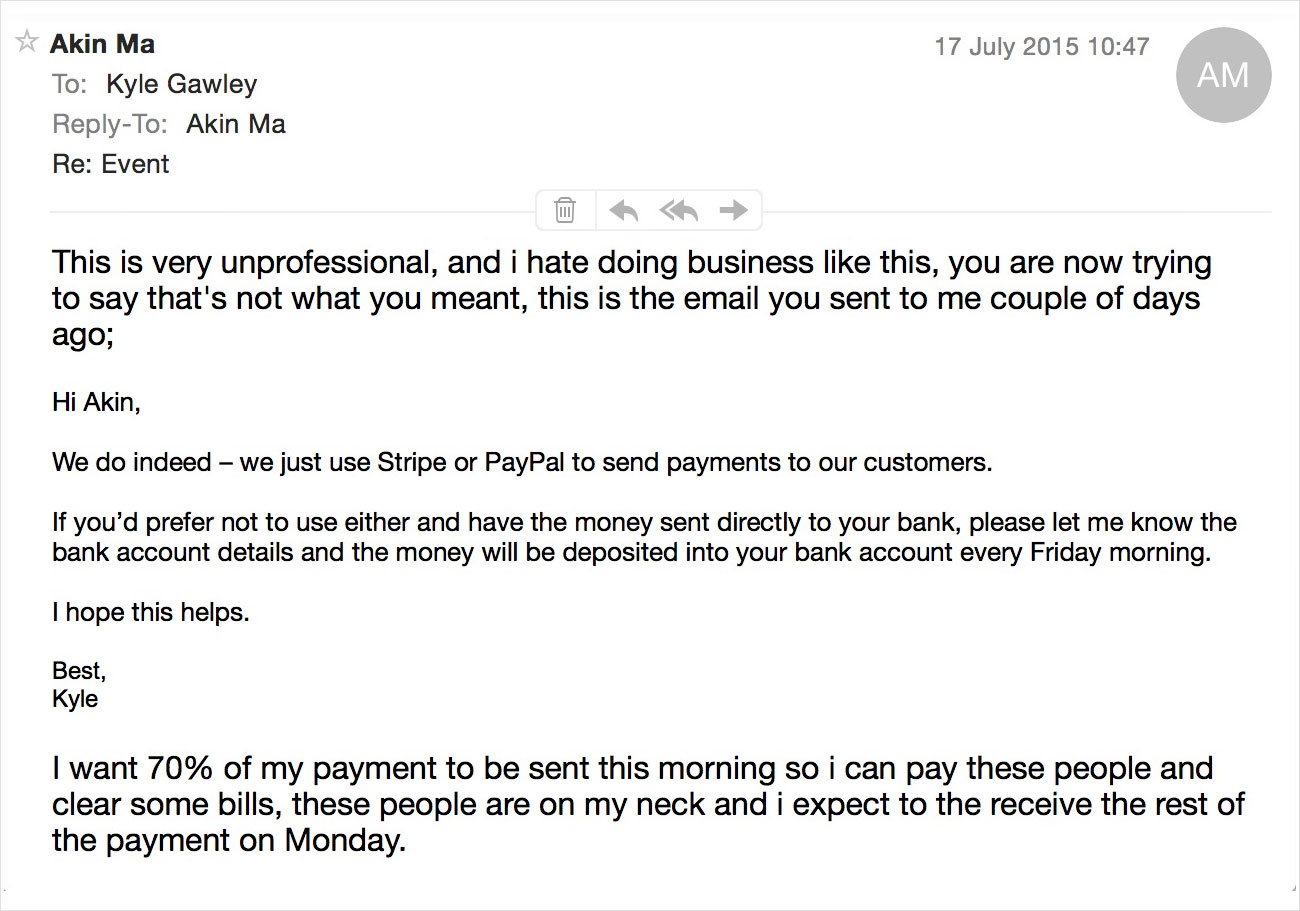The height and width of the screenshot is (911, 1300).
Task: Select recipient Kyle Gawley in the To field
Action: (181, 84)
